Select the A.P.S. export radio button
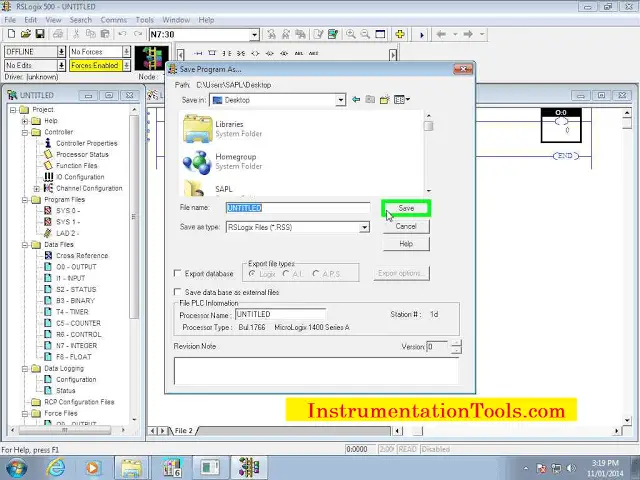 (x=316, y=273)
